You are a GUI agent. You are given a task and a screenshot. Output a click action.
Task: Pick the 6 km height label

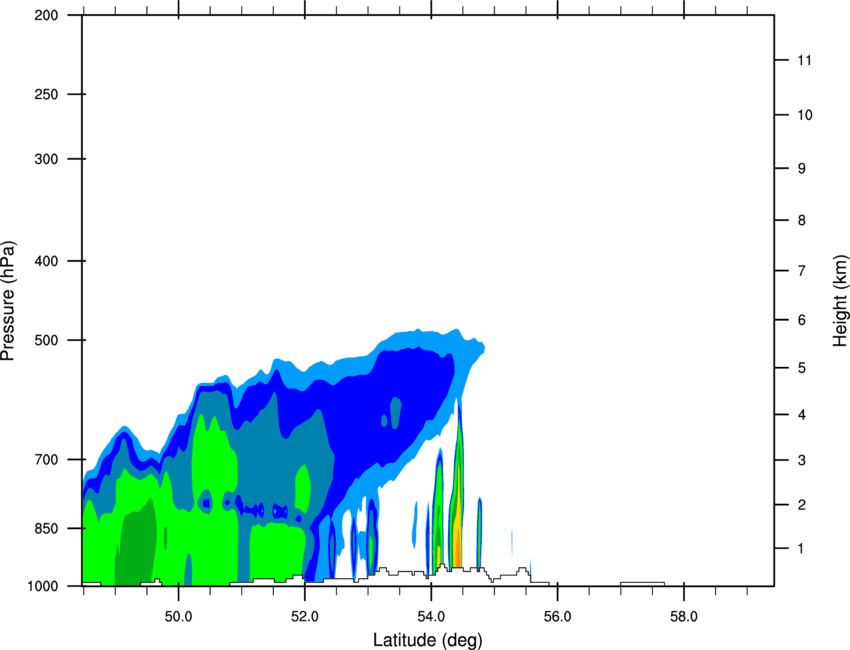(801, 320)
